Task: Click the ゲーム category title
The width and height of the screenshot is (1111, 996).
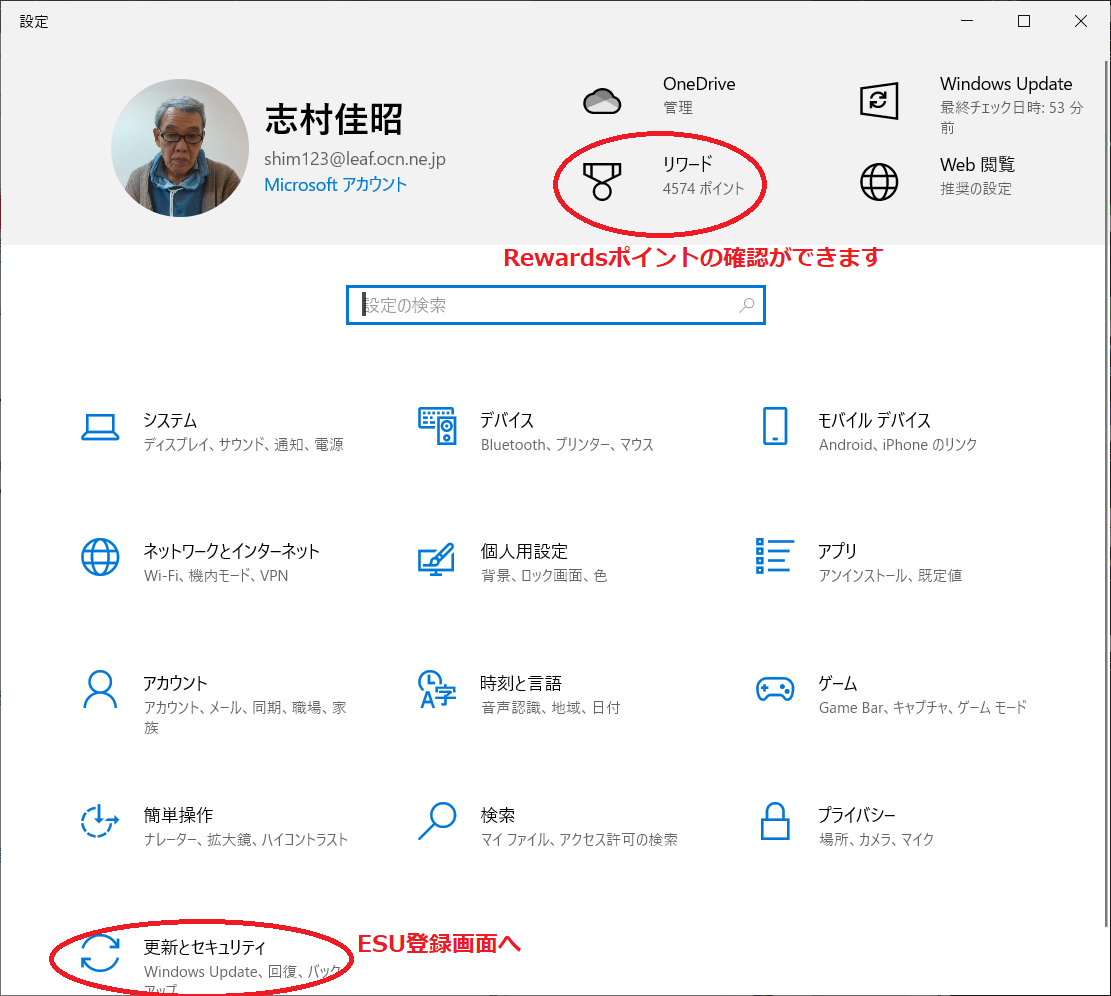Action: pyautogui.click(x=838, y=684)
